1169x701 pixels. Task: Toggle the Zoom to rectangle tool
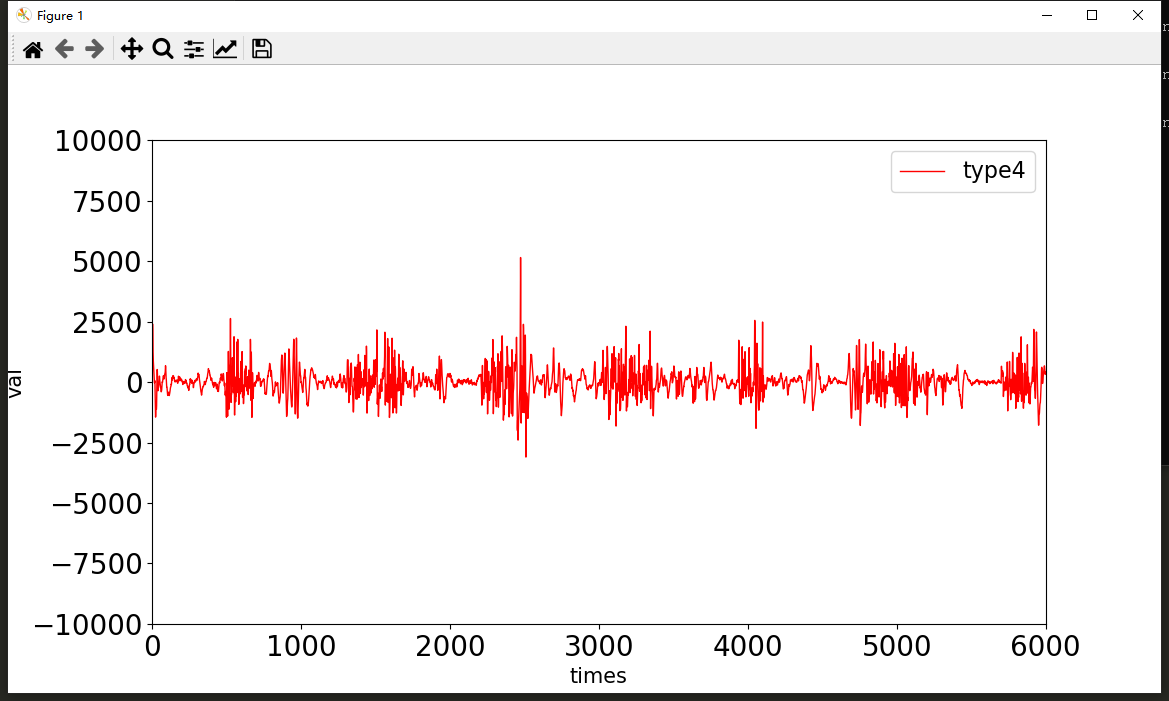coord(162,49)
